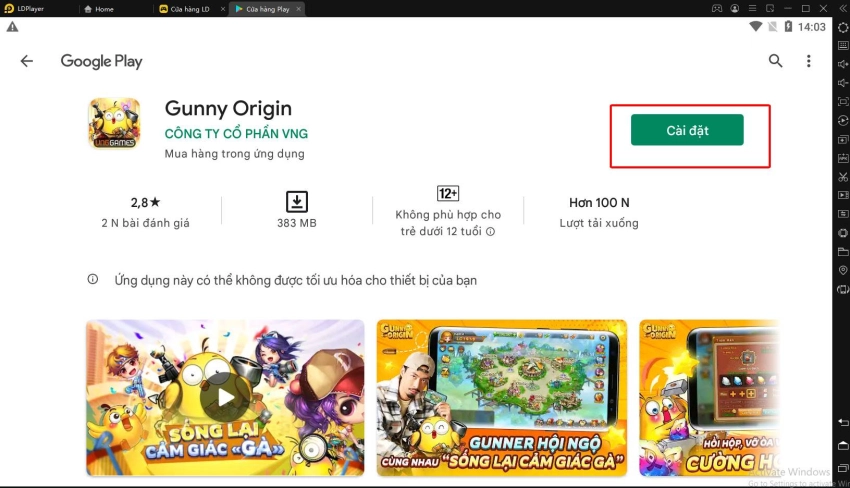Take screenshot with scissors icon
The image size is (850, 488).
pyautogui.click(x=843, y=177)
